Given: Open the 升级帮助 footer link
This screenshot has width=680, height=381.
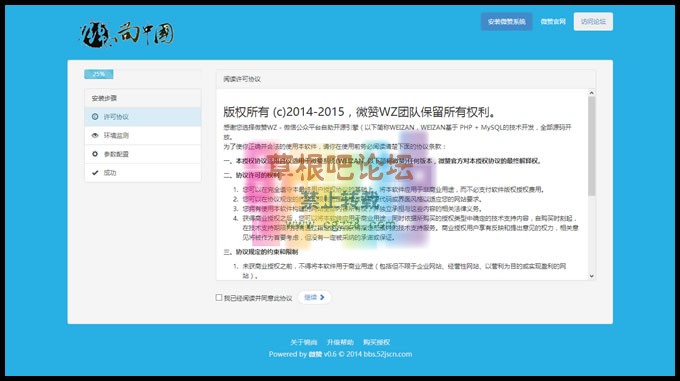Looking at the screenshot, I should click(340, 342).
